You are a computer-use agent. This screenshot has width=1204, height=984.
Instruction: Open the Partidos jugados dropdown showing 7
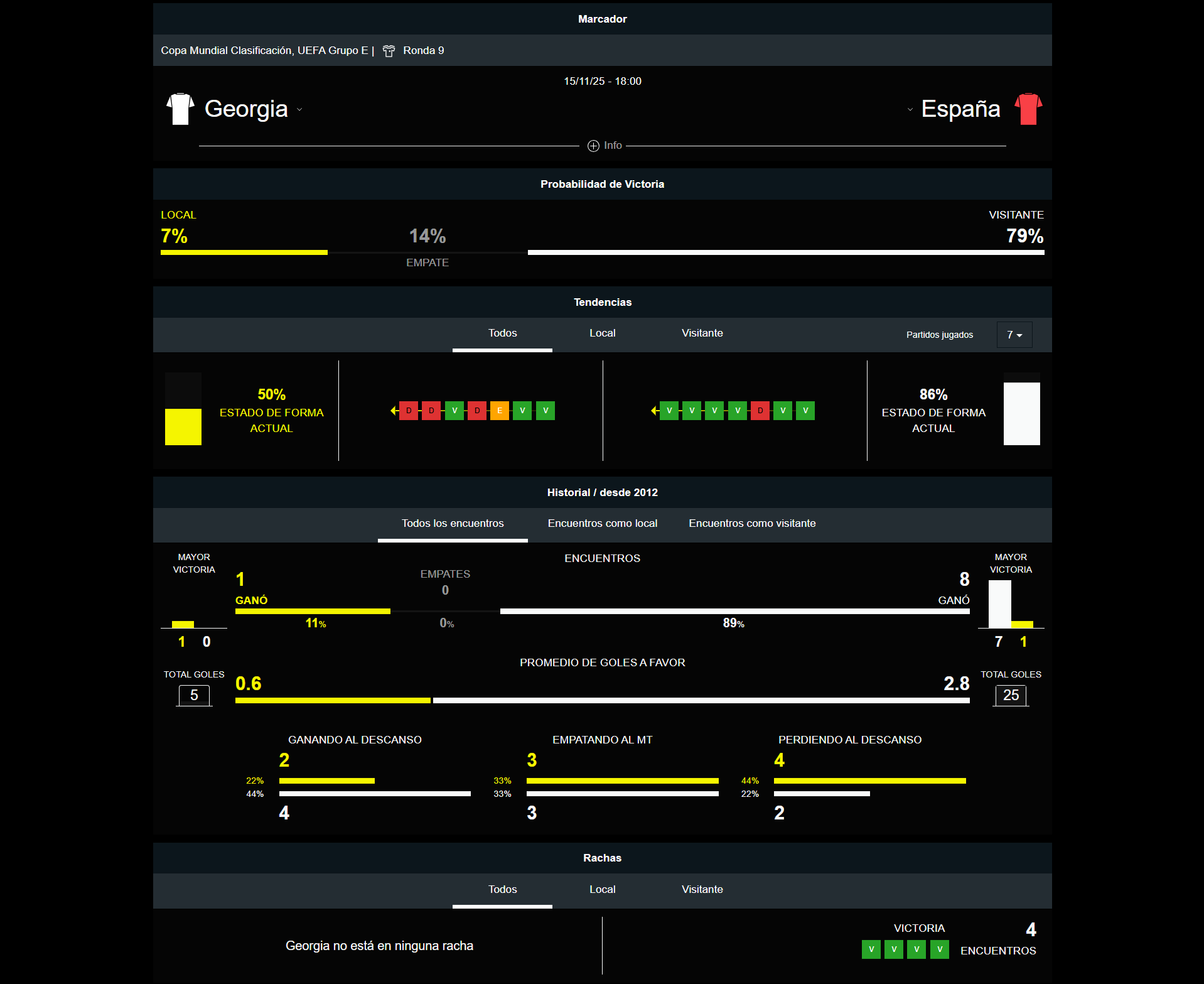point(1014,335)
